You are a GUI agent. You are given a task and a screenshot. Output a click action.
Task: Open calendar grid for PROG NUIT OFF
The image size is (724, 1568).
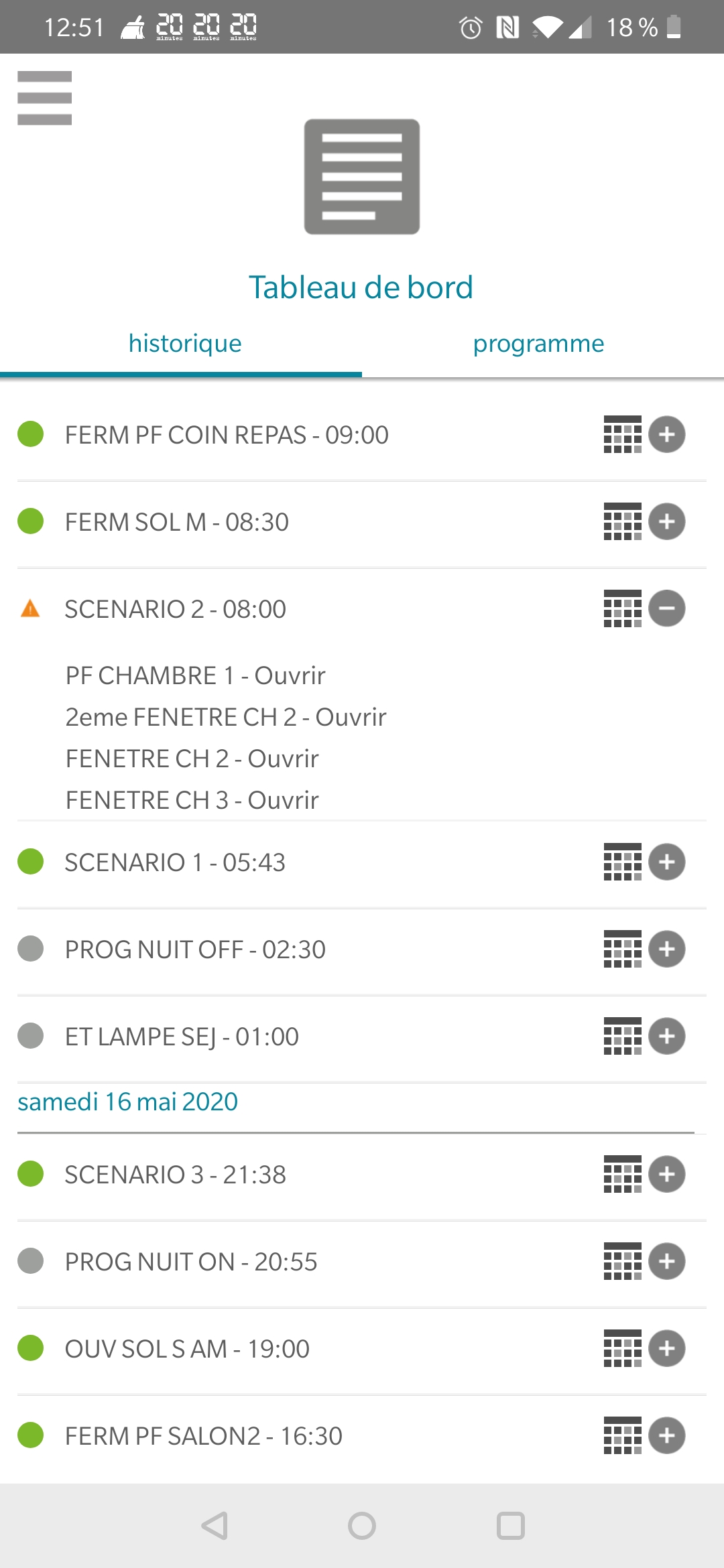[622, 949]
